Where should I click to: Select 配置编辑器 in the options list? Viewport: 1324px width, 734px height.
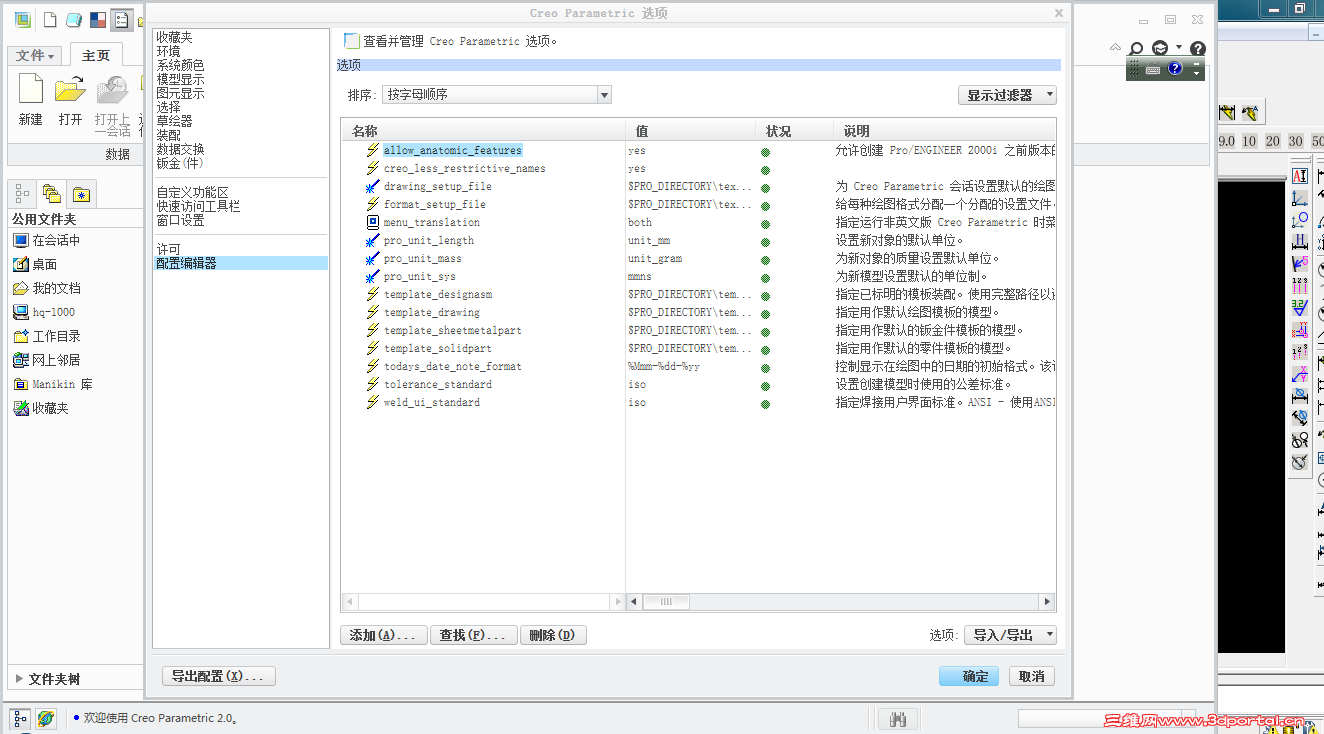click(x=241, y=263)
